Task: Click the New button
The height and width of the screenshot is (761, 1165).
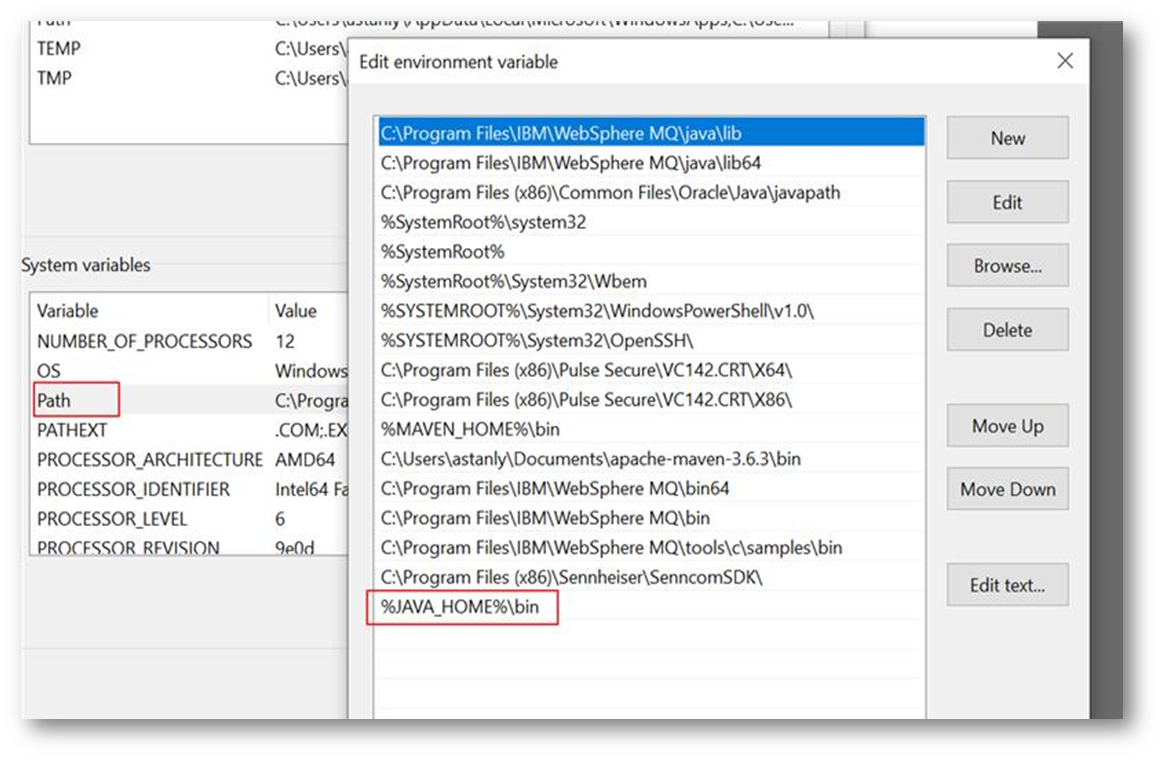Action: coord(1007,138)
